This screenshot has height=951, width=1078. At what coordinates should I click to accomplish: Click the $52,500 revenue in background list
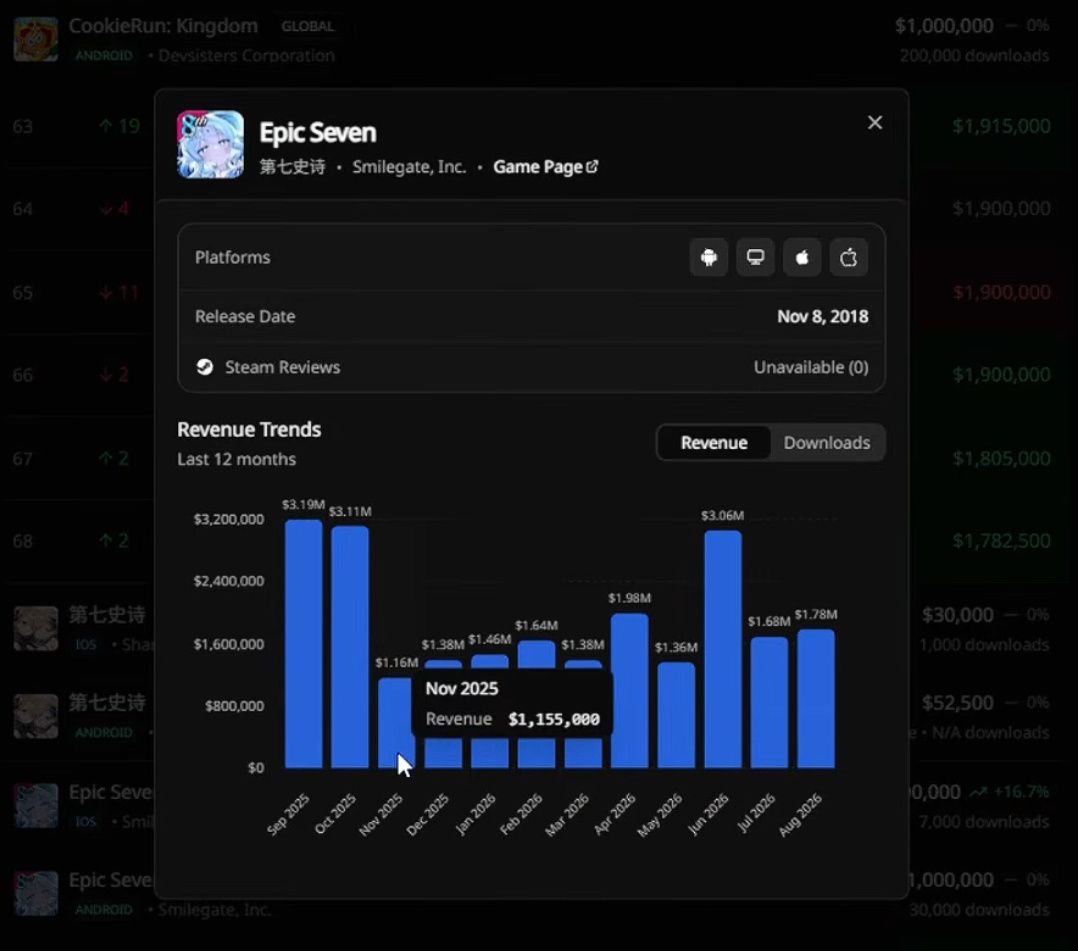pyautogui.click(x=957, y=703)
